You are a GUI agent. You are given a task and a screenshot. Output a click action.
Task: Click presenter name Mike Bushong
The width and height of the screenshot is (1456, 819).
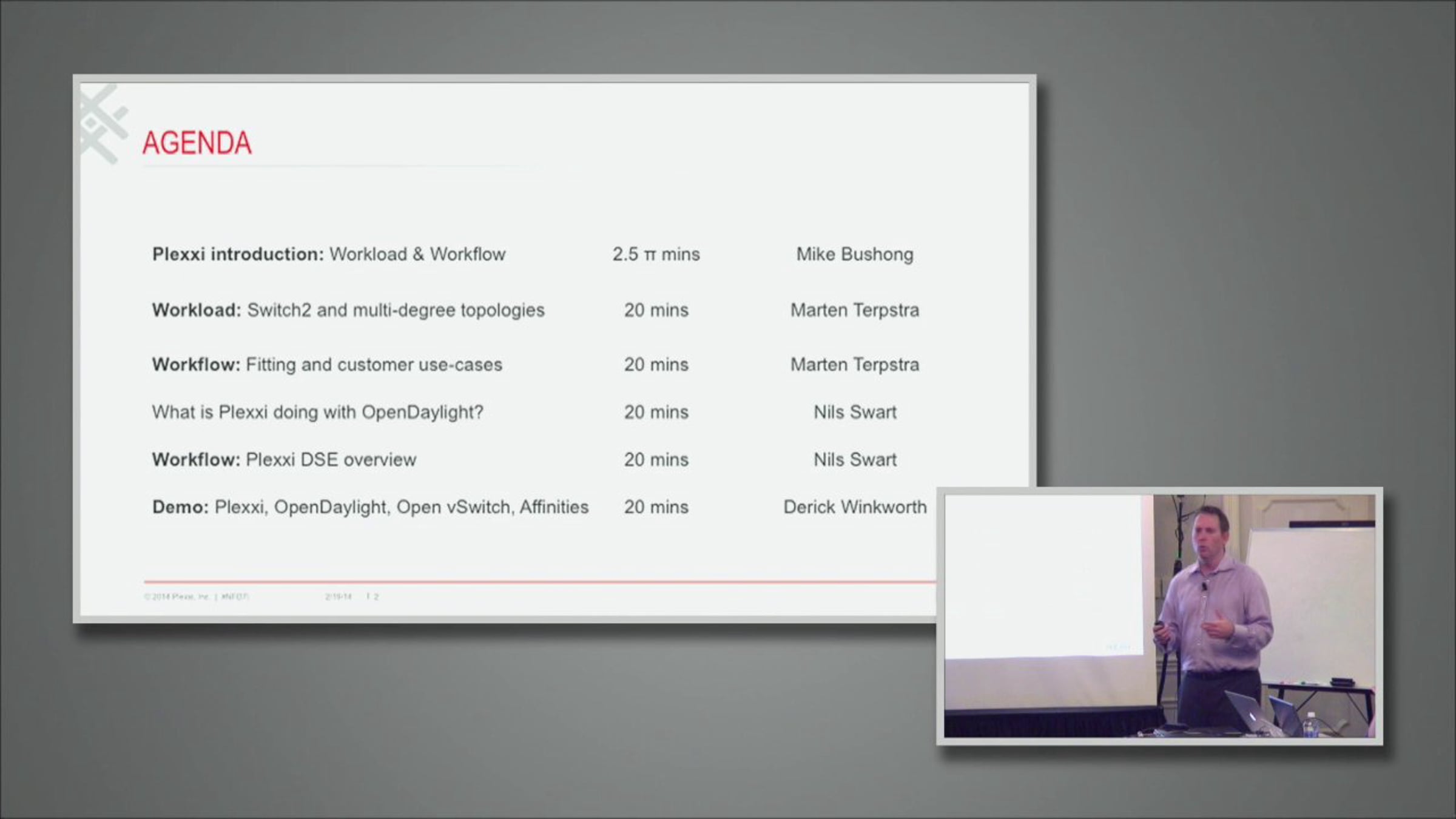tap(855, 254)
